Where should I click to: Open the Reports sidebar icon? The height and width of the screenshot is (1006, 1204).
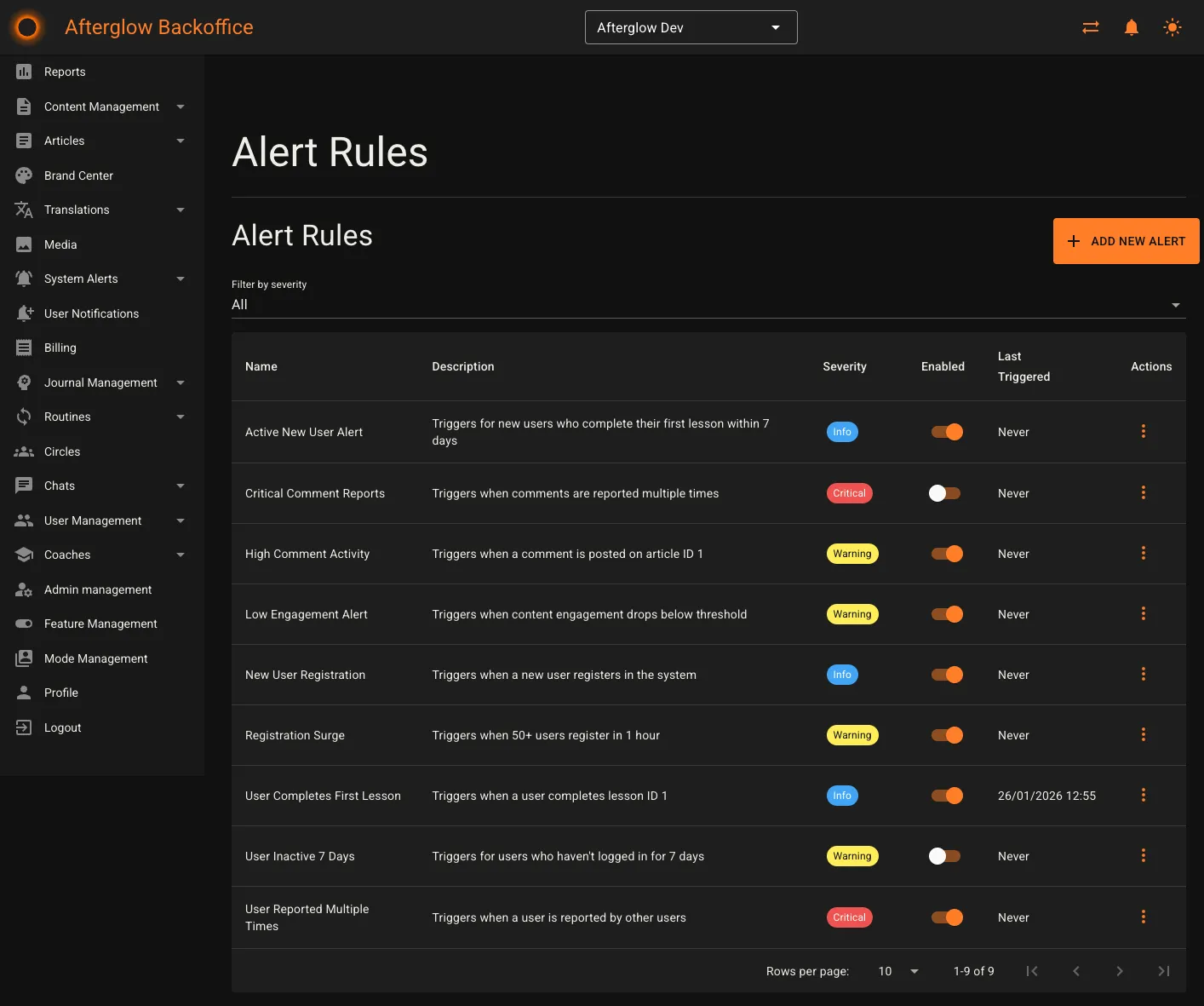click(24, 72)
